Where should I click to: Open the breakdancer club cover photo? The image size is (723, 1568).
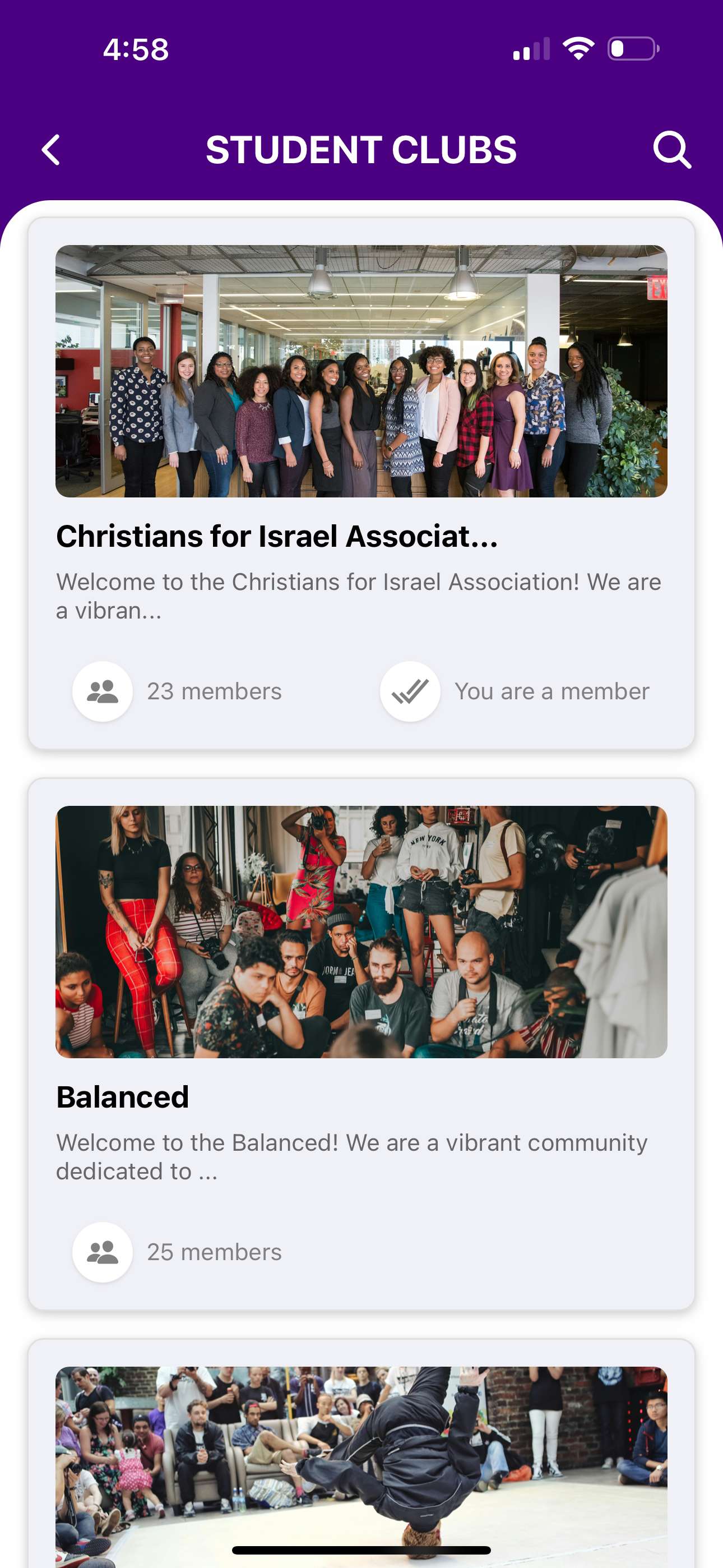361,1461
